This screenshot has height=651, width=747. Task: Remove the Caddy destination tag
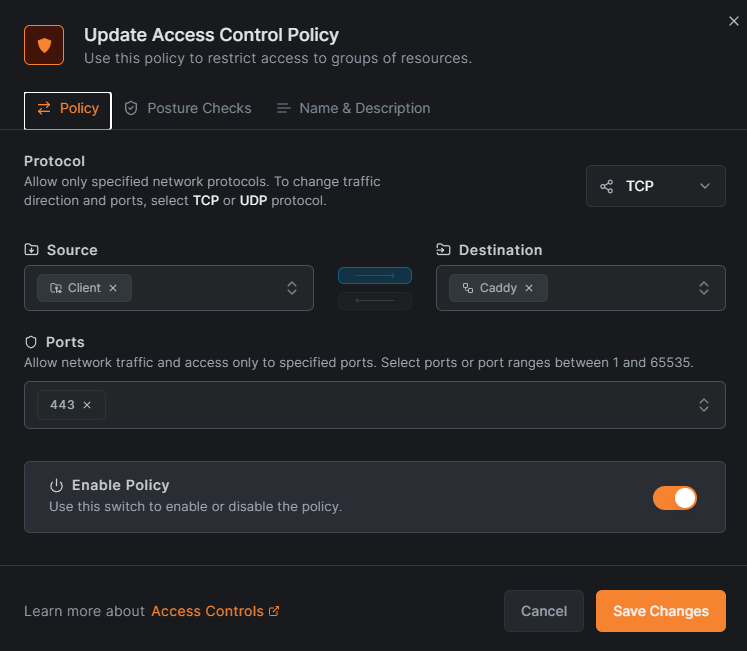529,288
